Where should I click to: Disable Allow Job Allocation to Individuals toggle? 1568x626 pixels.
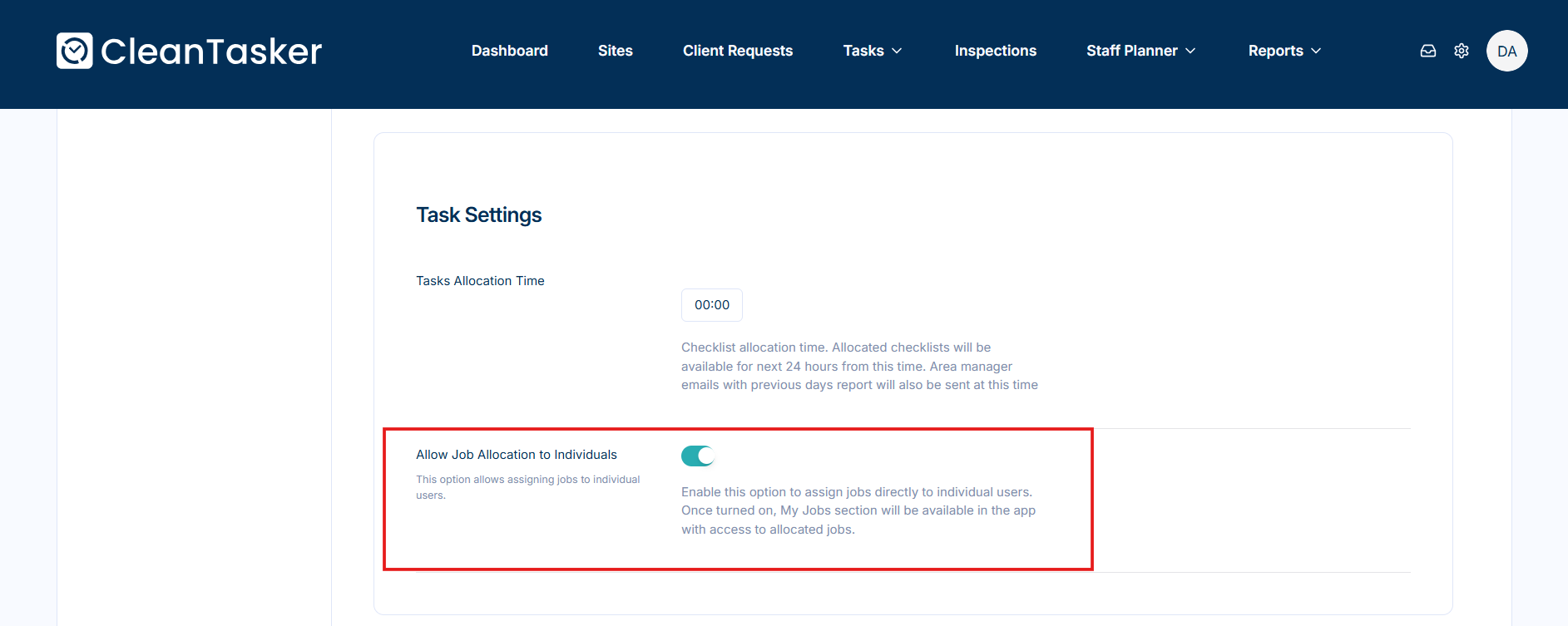(697, 456)
